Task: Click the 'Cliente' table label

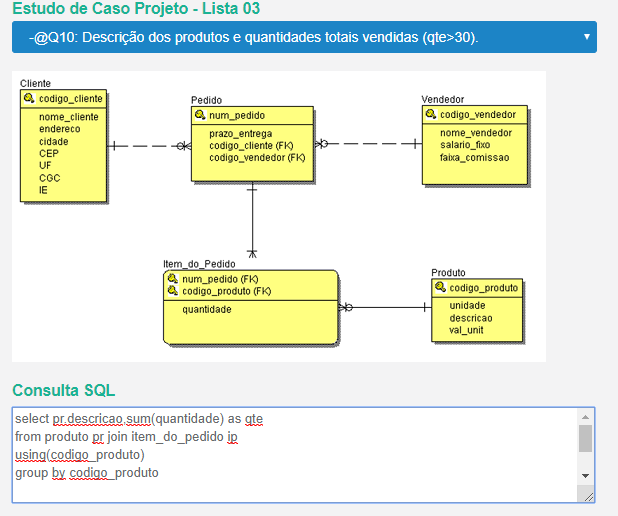Action: [35, 84]
